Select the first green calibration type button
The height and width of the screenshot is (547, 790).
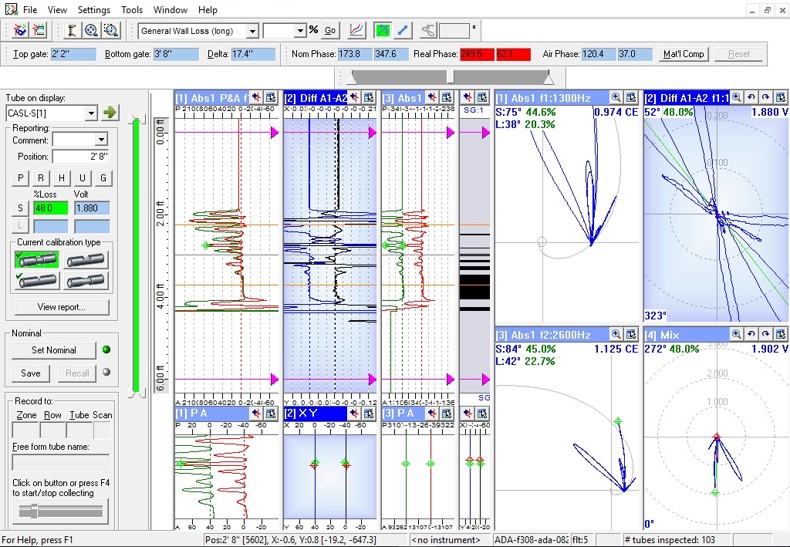point(36,259)
